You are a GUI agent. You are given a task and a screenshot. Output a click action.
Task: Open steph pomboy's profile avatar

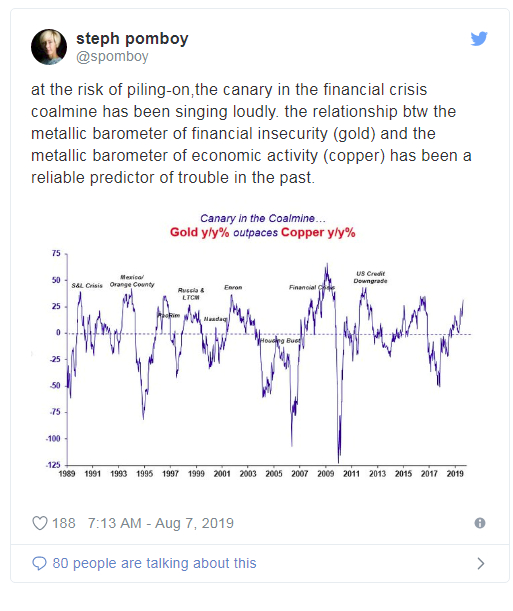click(x=49, y=47)
